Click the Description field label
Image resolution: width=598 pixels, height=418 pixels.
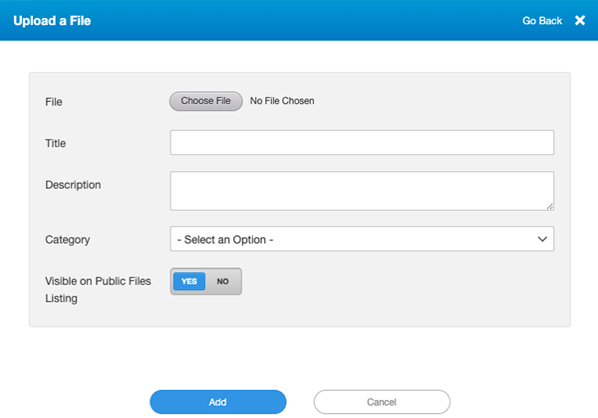pos(73,185)
